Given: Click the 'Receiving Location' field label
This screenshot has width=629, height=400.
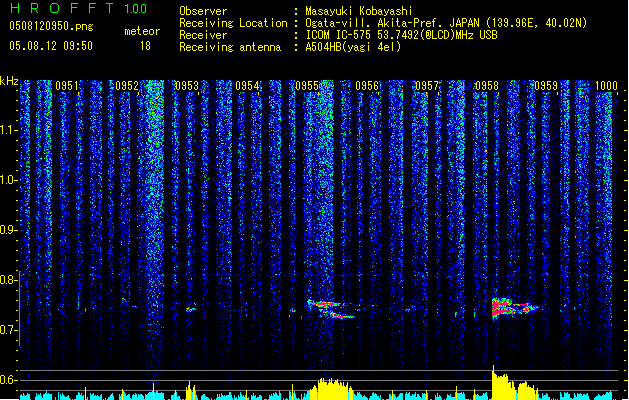Looking at the screenshot, I should tap(233, 23).
